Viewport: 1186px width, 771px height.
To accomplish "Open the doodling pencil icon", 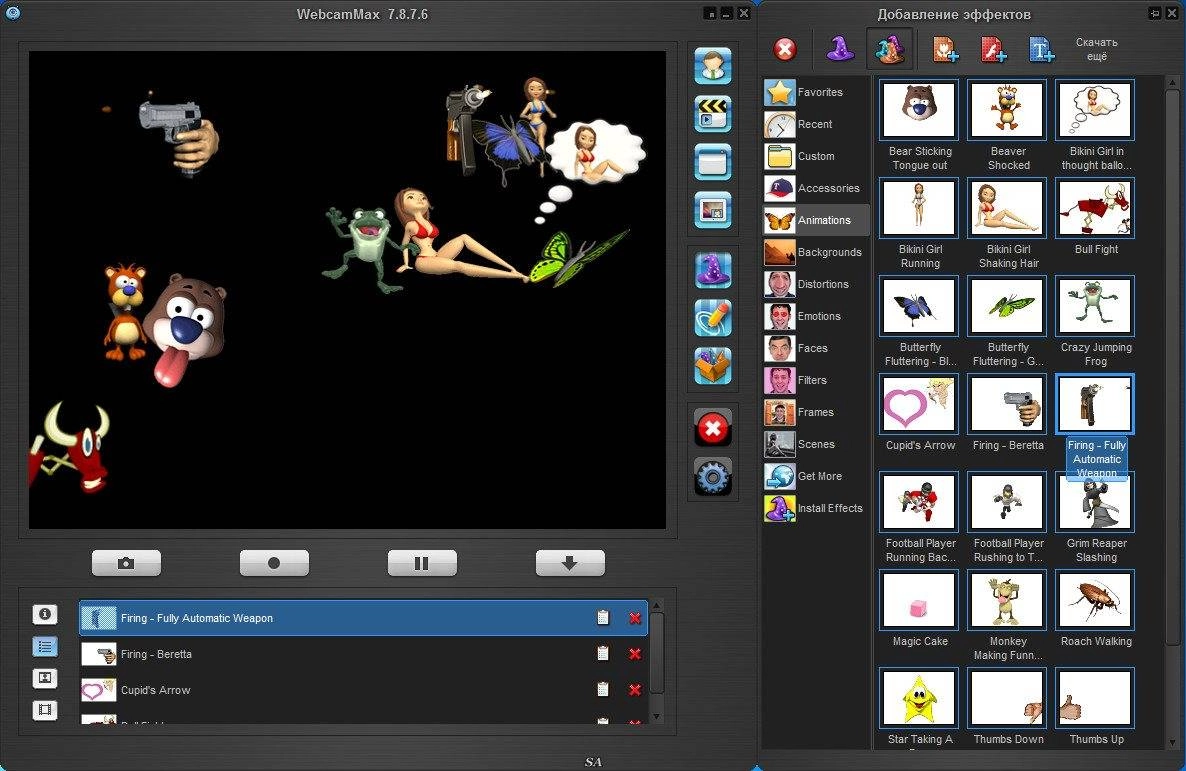I will pyautogui.click(x=713, y=318).
